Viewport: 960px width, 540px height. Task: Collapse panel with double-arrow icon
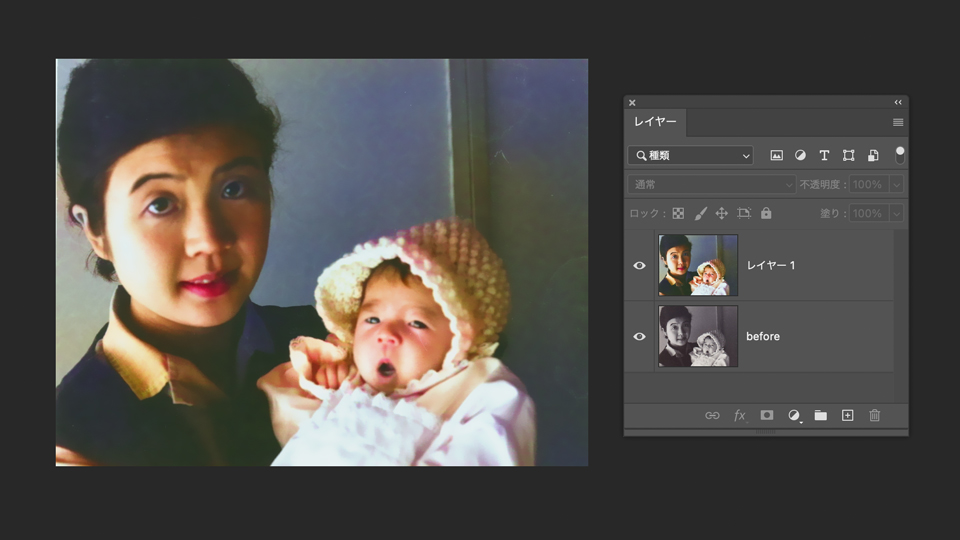point(898,102)
